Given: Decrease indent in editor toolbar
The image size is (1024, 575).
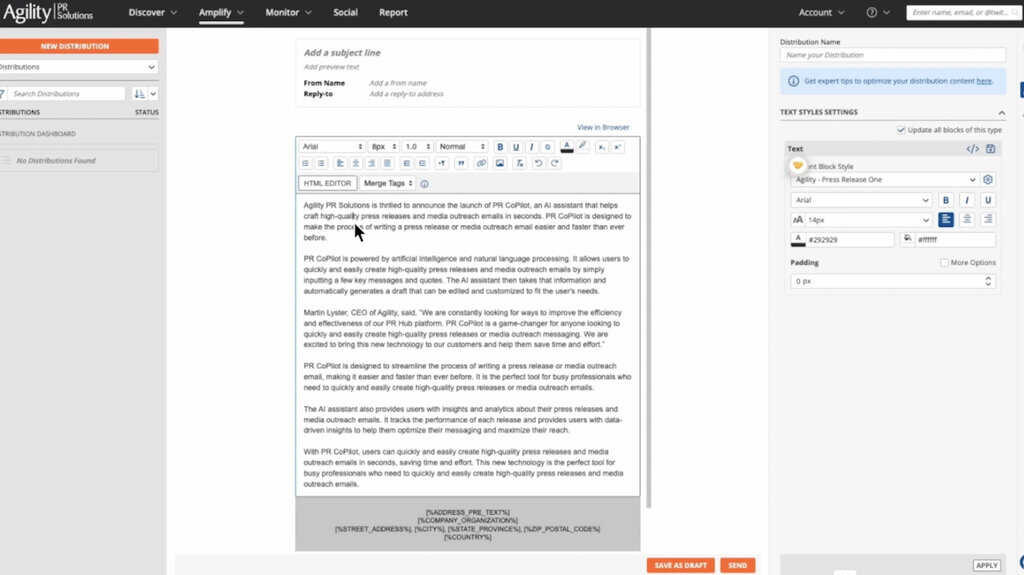Looking at the screenshot, I should click(406, 163).
